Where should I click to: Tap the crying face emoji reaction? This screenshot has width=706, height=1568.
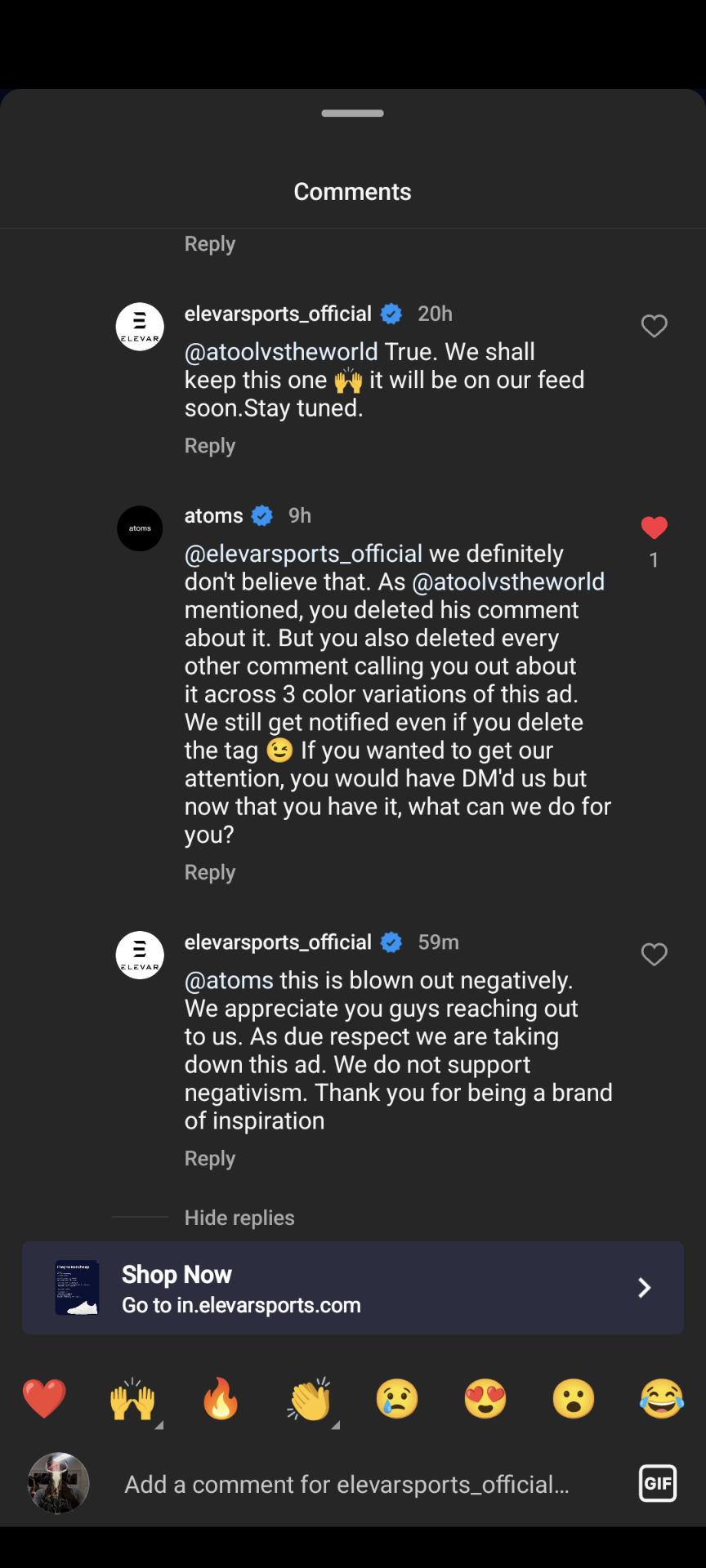[x=397, y=1398]
